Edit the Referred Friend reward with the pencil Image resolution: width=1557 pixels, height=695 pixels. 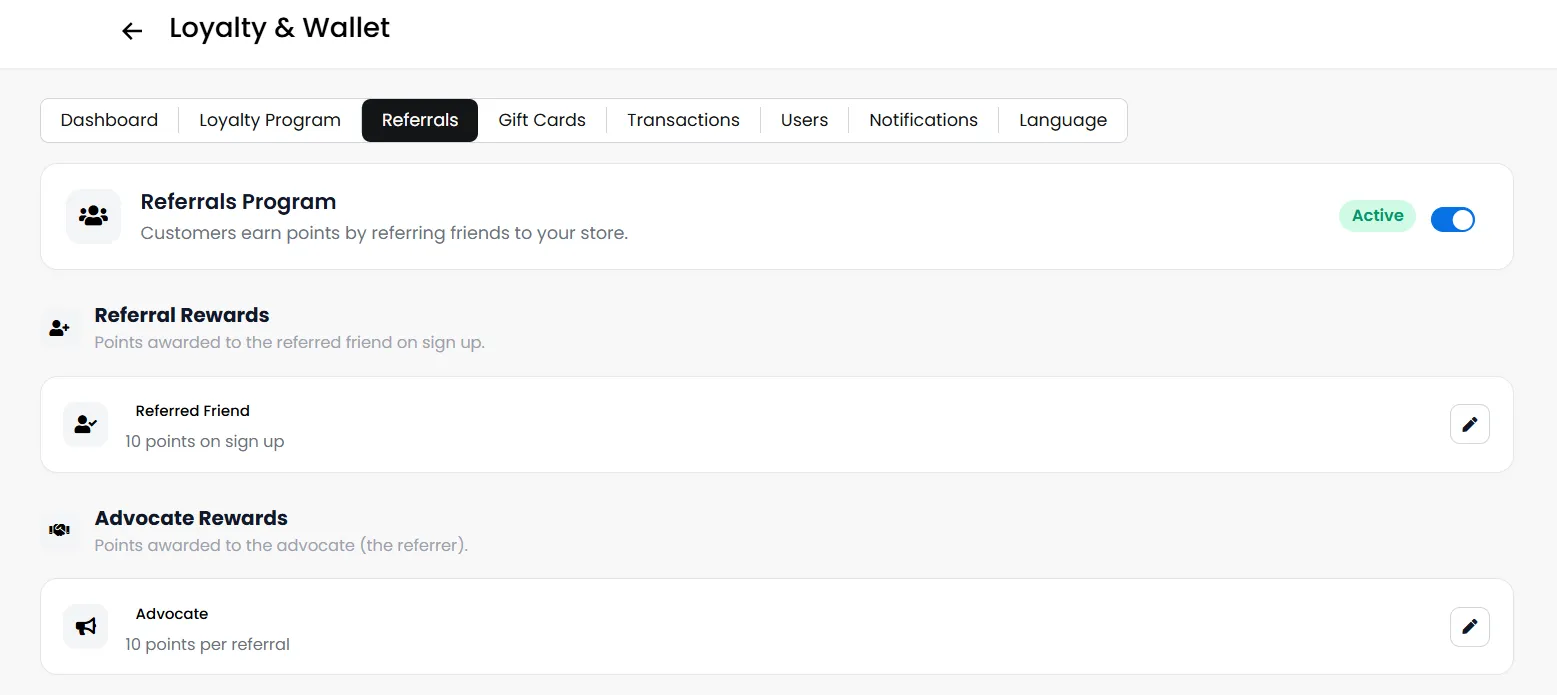coord(1469,424)
